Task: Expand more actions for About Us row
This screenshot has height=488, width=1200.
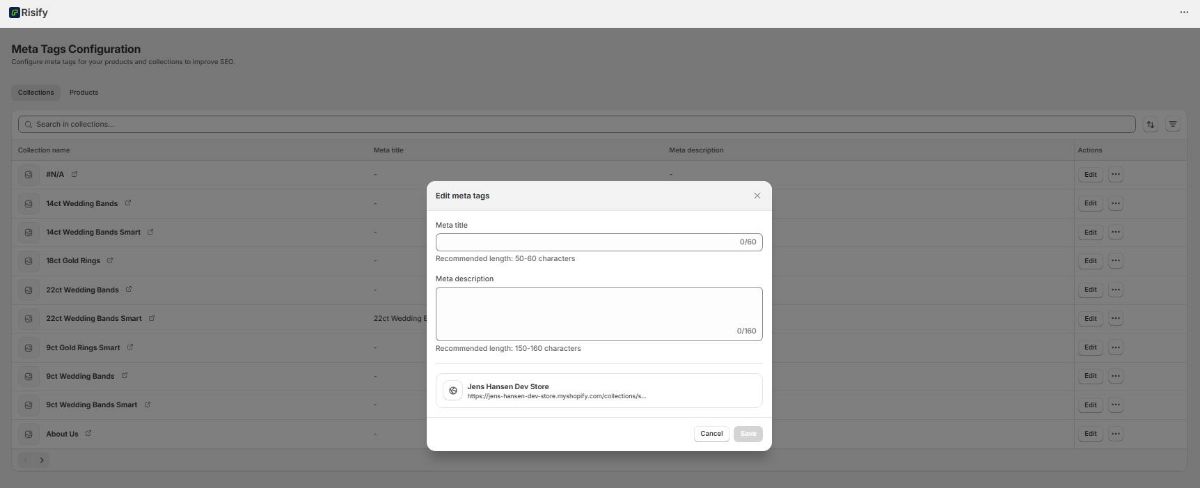Action: [1116, 434]
